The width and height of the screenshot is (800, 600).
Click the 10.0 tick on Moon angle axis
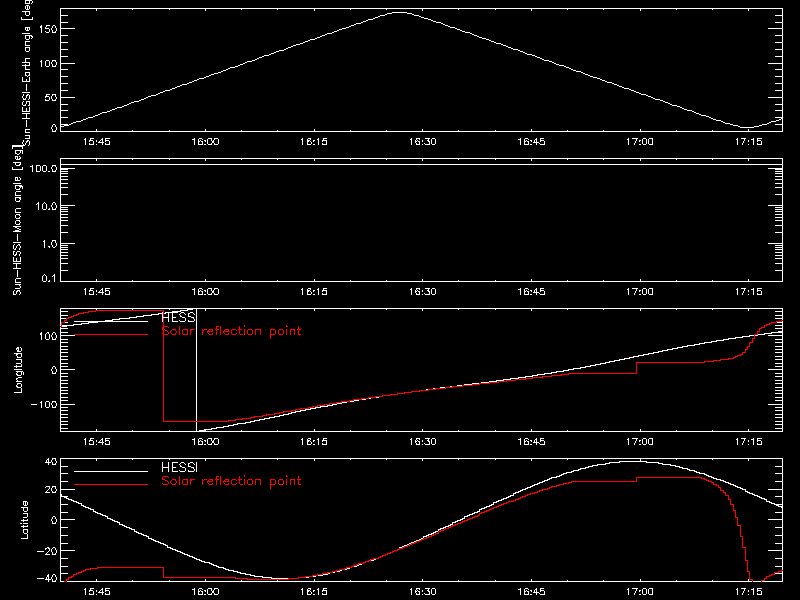(46, 206)
